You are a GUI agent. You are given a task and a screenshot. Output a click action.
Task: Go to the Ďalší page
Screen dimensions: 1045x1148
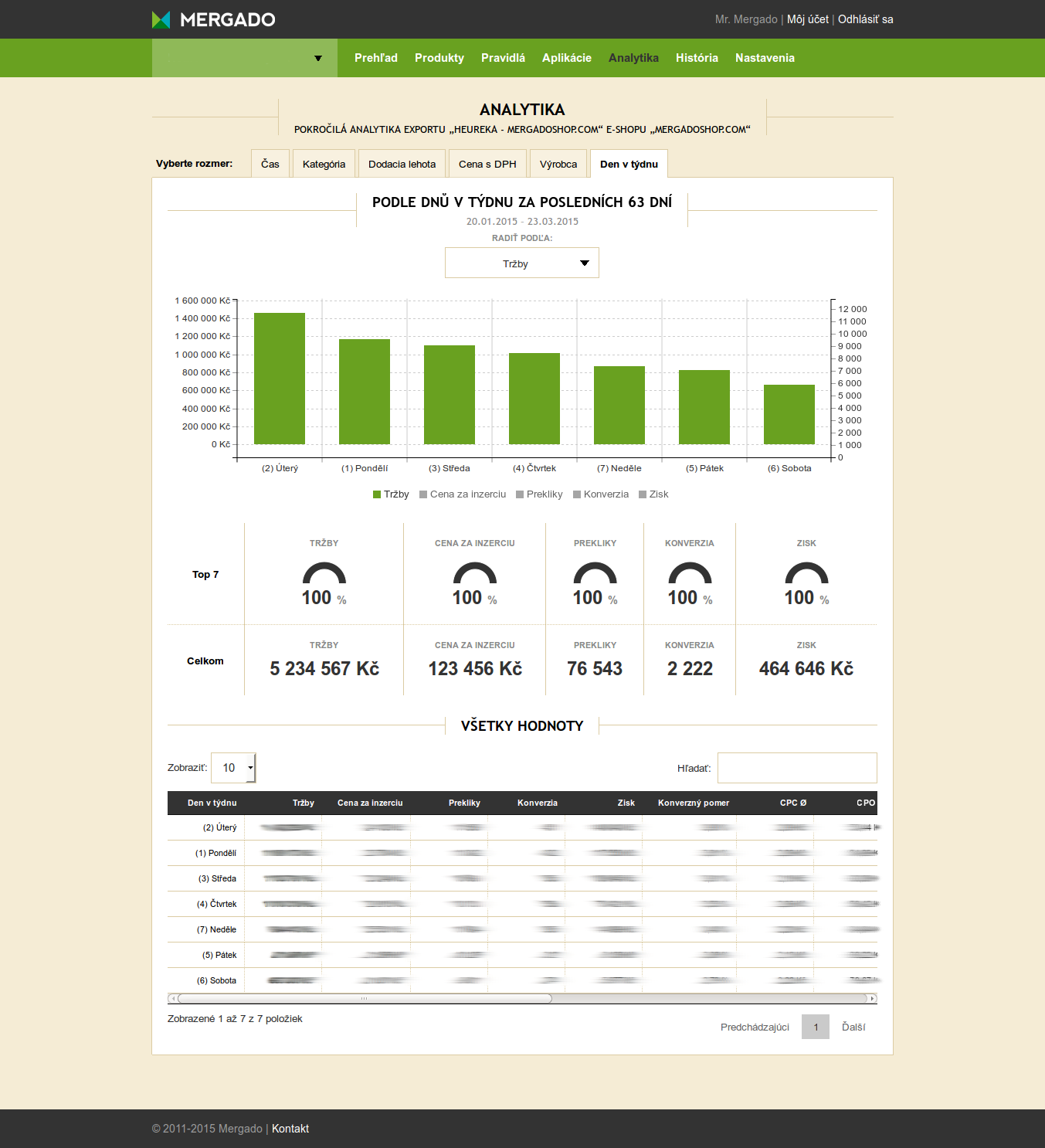853,1027
